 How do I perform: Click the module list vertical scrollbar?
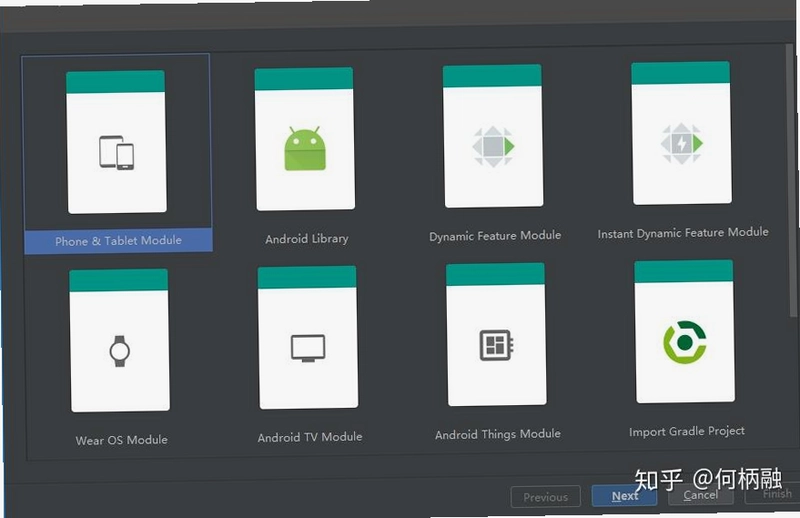click(x=790, y=180)
